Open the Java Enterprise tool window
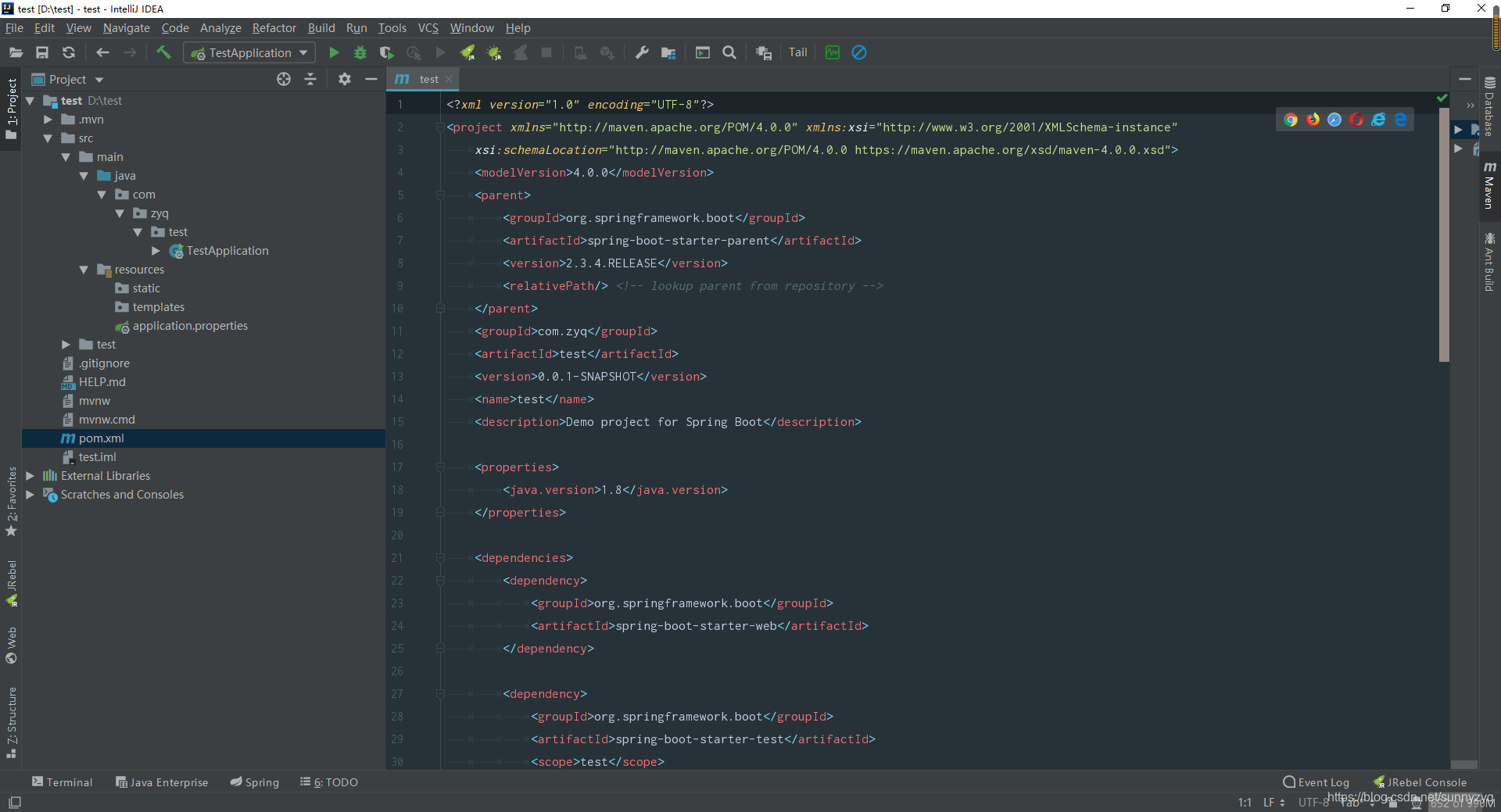 (162, 782)
